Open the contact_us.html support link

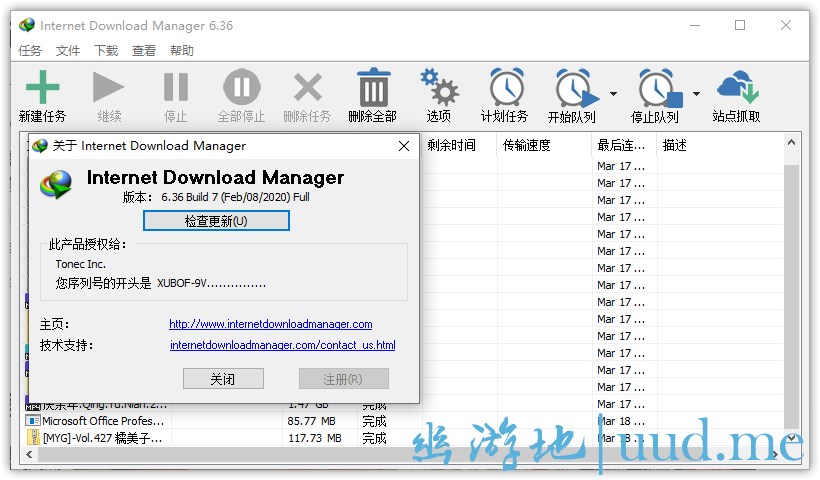click(x=282, y=346)
